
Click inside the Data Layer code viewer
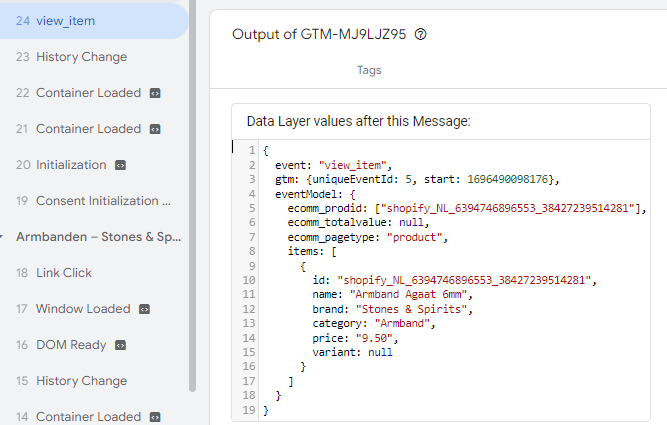pyautogui.click(x=441, y=281)
